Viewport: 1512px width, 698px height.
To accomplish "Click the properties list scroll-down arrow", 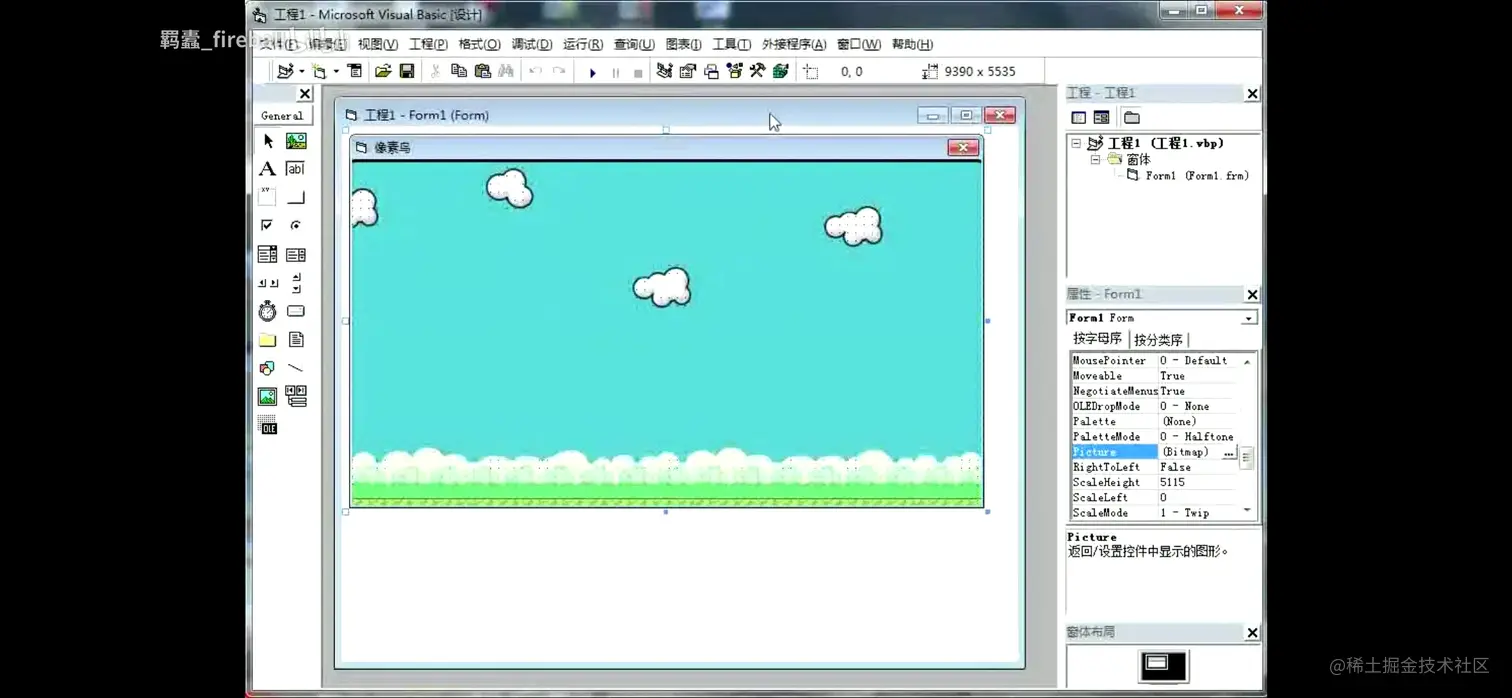I will click(x=1247, y=511).
